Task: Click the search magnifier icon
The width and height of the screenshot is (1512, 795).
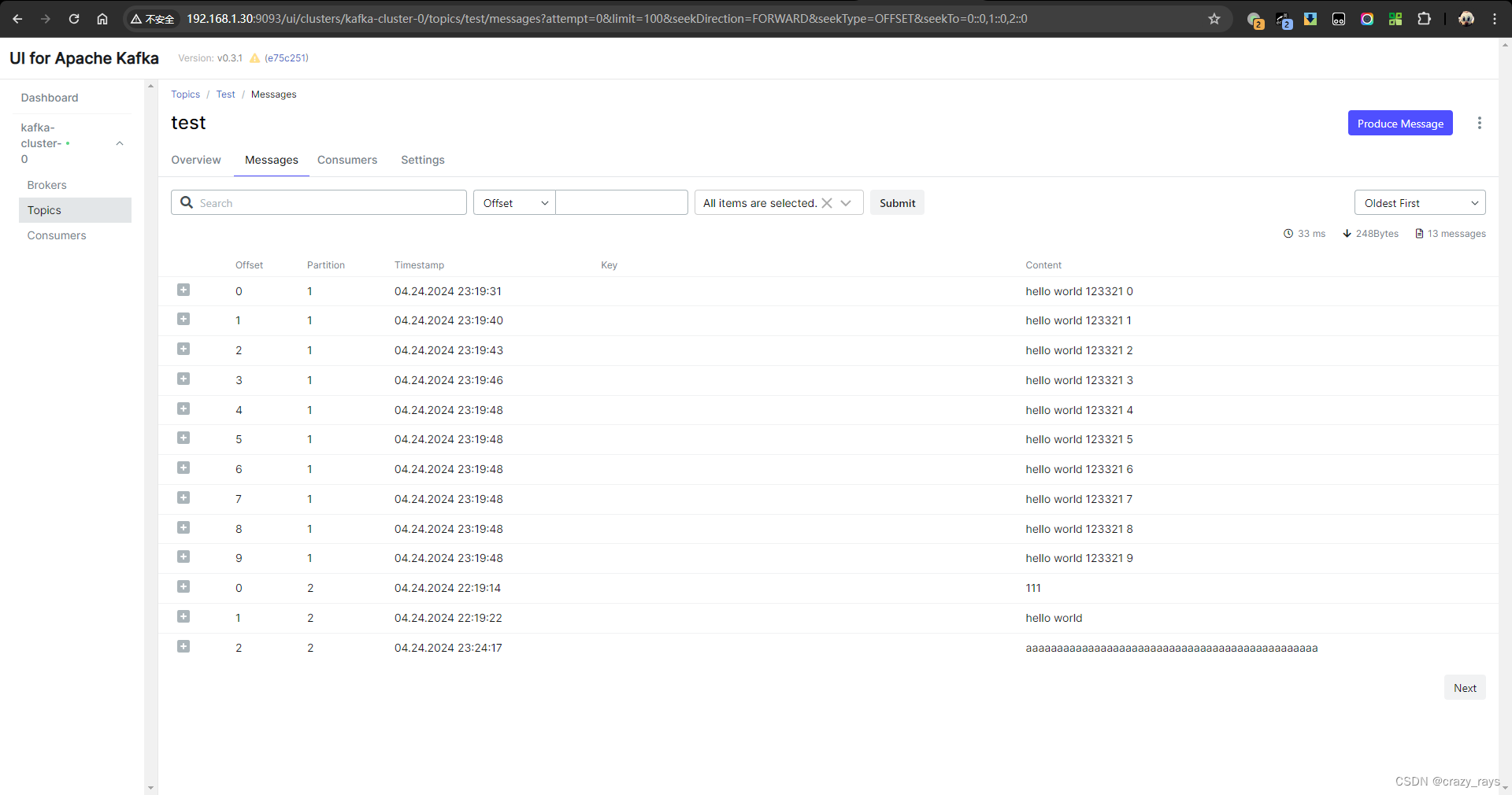Action: (187, 202)
